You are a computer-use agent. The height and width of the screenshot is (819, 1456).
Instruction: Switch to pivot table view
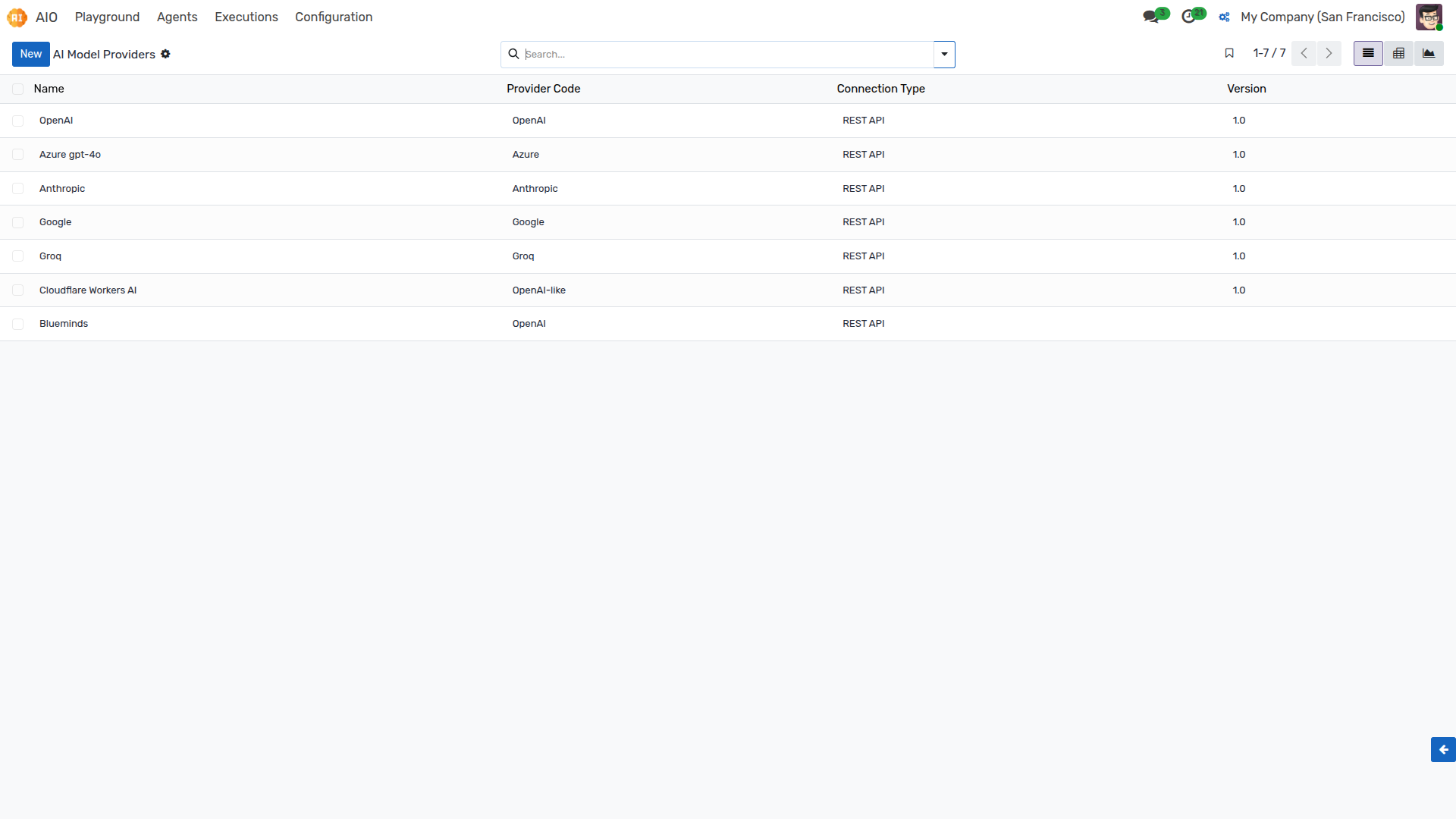point(1398,53)
